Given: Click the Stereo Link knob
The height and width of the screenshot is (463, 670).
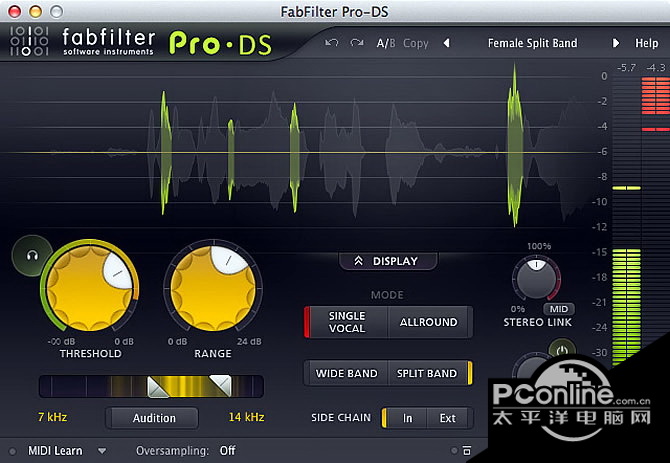Looking at the screenshot, I should click(x=536, y=278).
